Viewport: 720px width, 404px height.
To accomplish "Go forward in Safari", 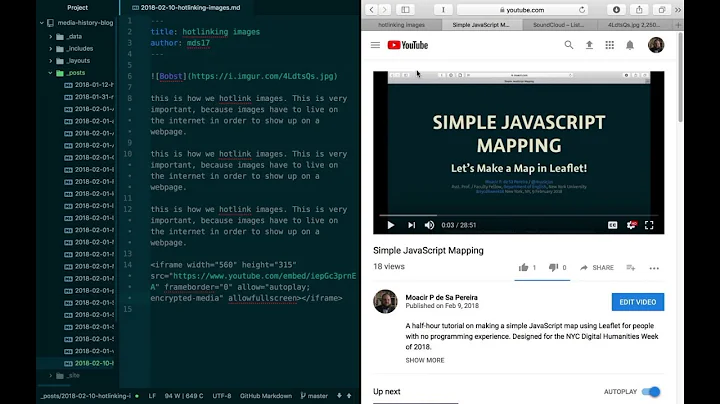I will click(x=385, y=10).
